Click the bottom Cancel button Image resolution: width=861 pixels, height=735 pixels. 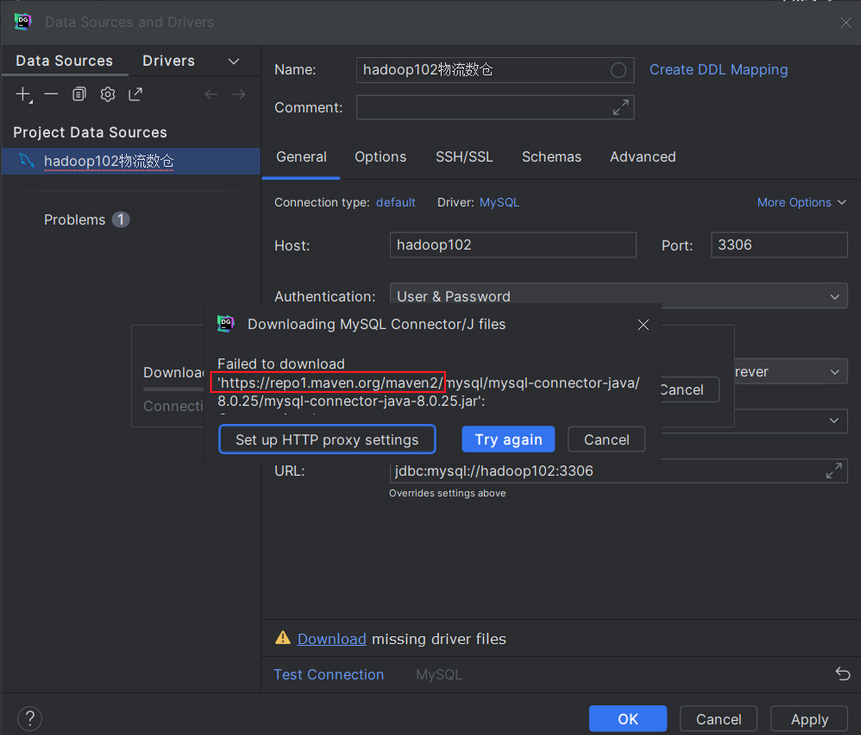click(x=718, y=719)
